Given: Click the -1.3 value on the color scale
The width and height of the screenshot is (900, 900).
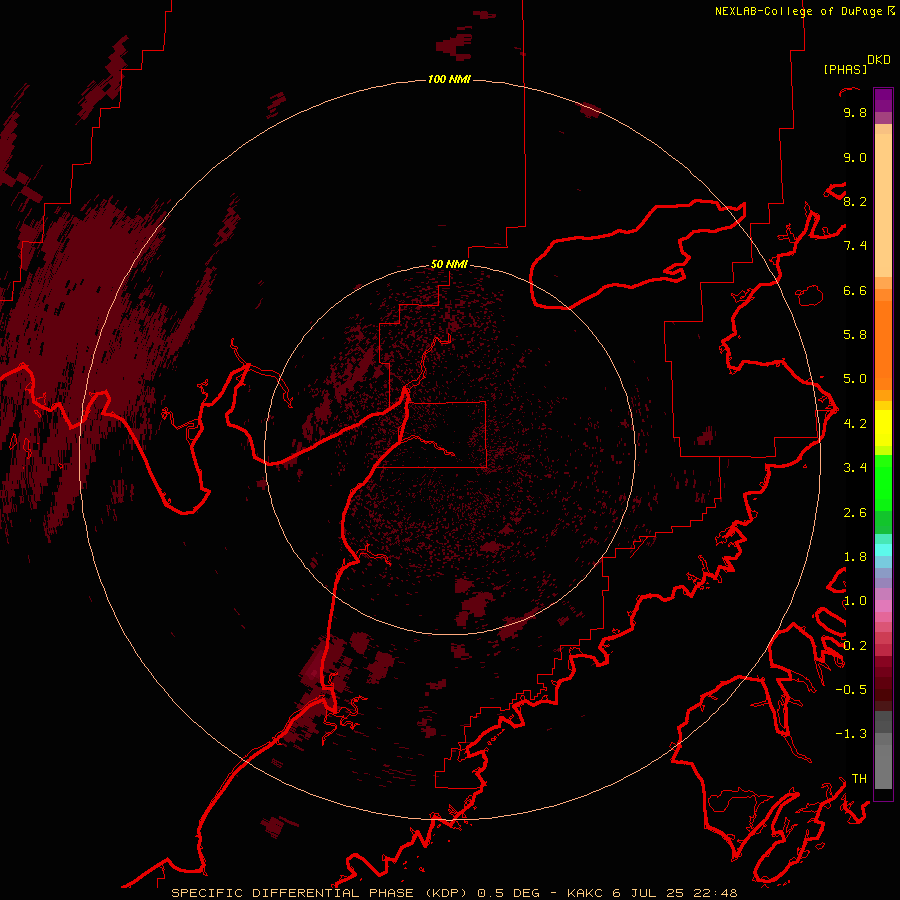Looking at the screenshot, I should click(x=851, y=734).
